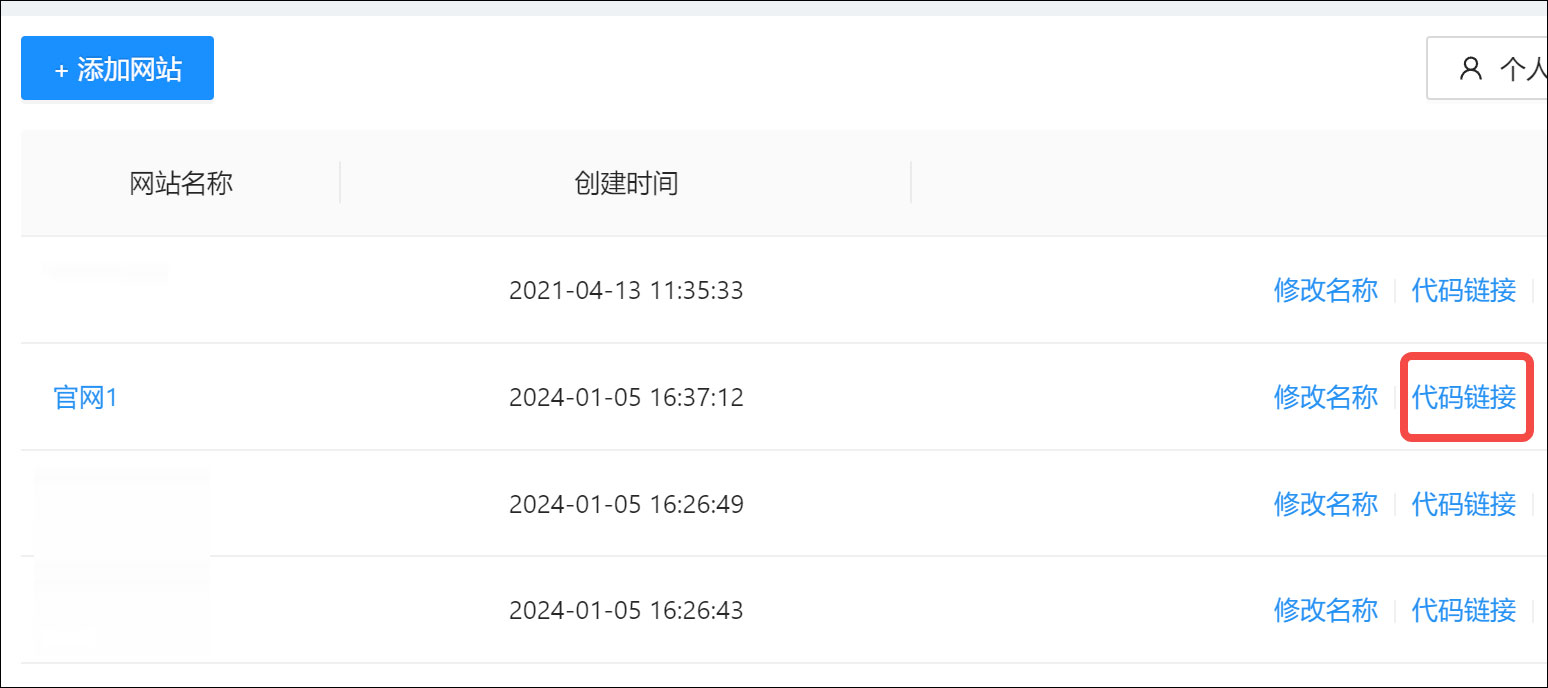Open 代码链接 for the 官网1 row
Viewport: 1548px width, 688px height.
click(x=1463, y=397)
